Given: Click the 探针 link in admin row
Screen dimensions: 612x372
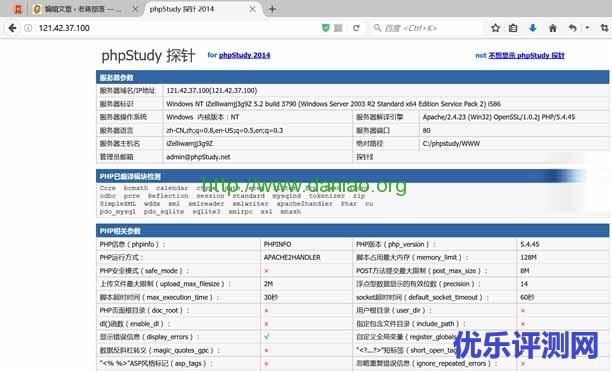Looking at the screenshot, I should pyautogui.click(x=365, y=157).
